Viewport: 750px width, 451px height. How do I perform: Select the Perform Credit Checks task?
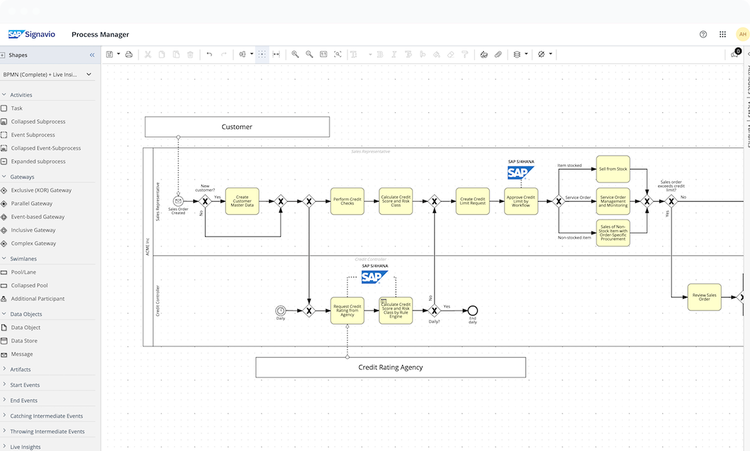coord(347,201)
